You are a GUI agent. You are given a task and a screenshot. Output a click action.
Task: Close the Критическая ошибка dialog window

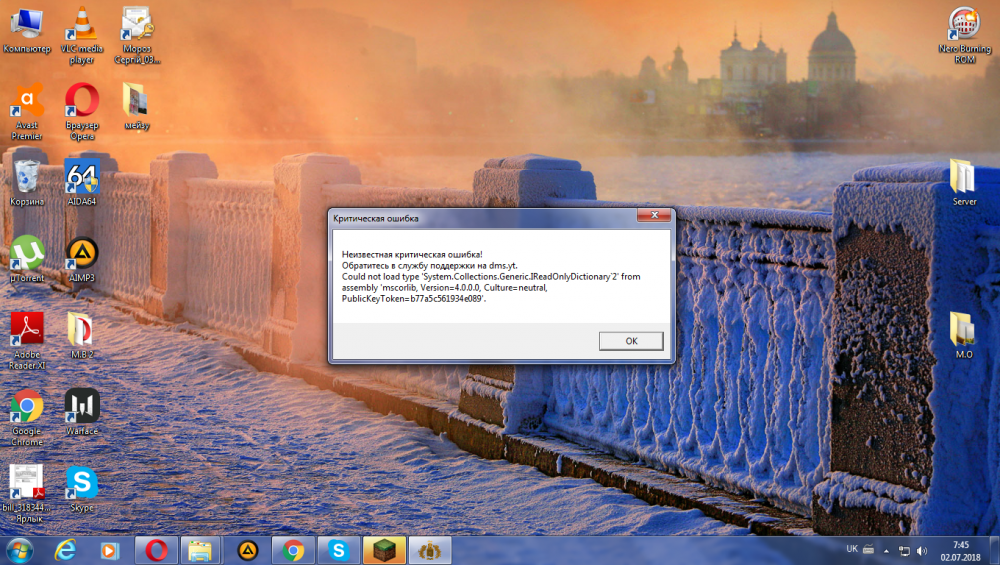pos(653,217)
